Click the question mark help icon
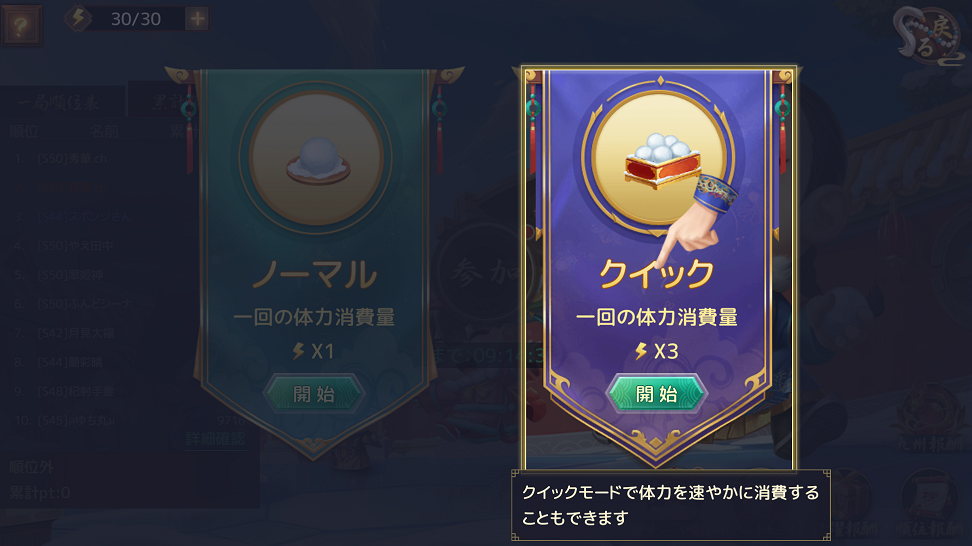 click(21, 25)
